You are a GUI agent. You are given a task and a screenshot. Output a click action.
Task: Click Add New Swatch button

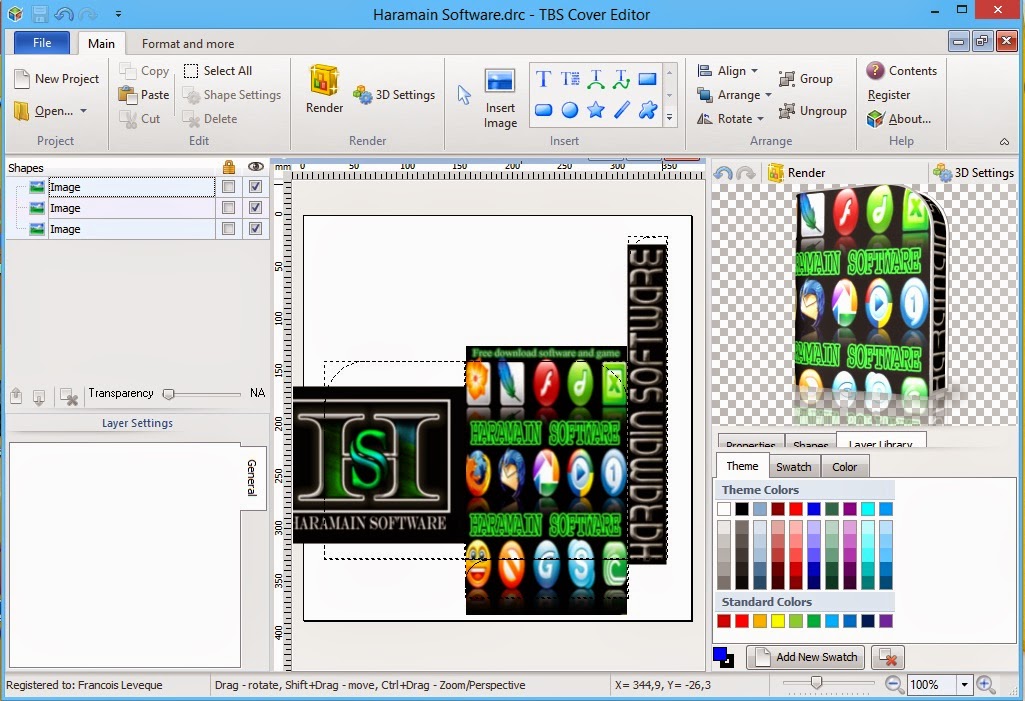(805, 657)
